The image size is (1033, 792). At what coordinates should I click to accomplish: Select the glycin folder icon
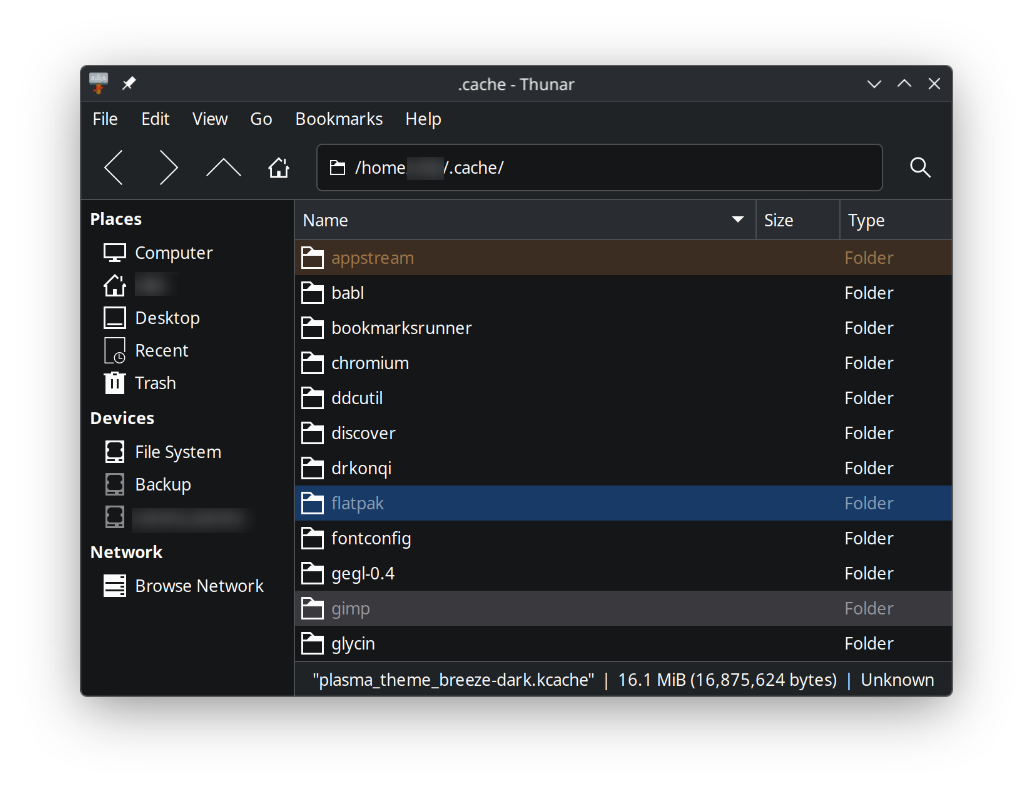312,643
